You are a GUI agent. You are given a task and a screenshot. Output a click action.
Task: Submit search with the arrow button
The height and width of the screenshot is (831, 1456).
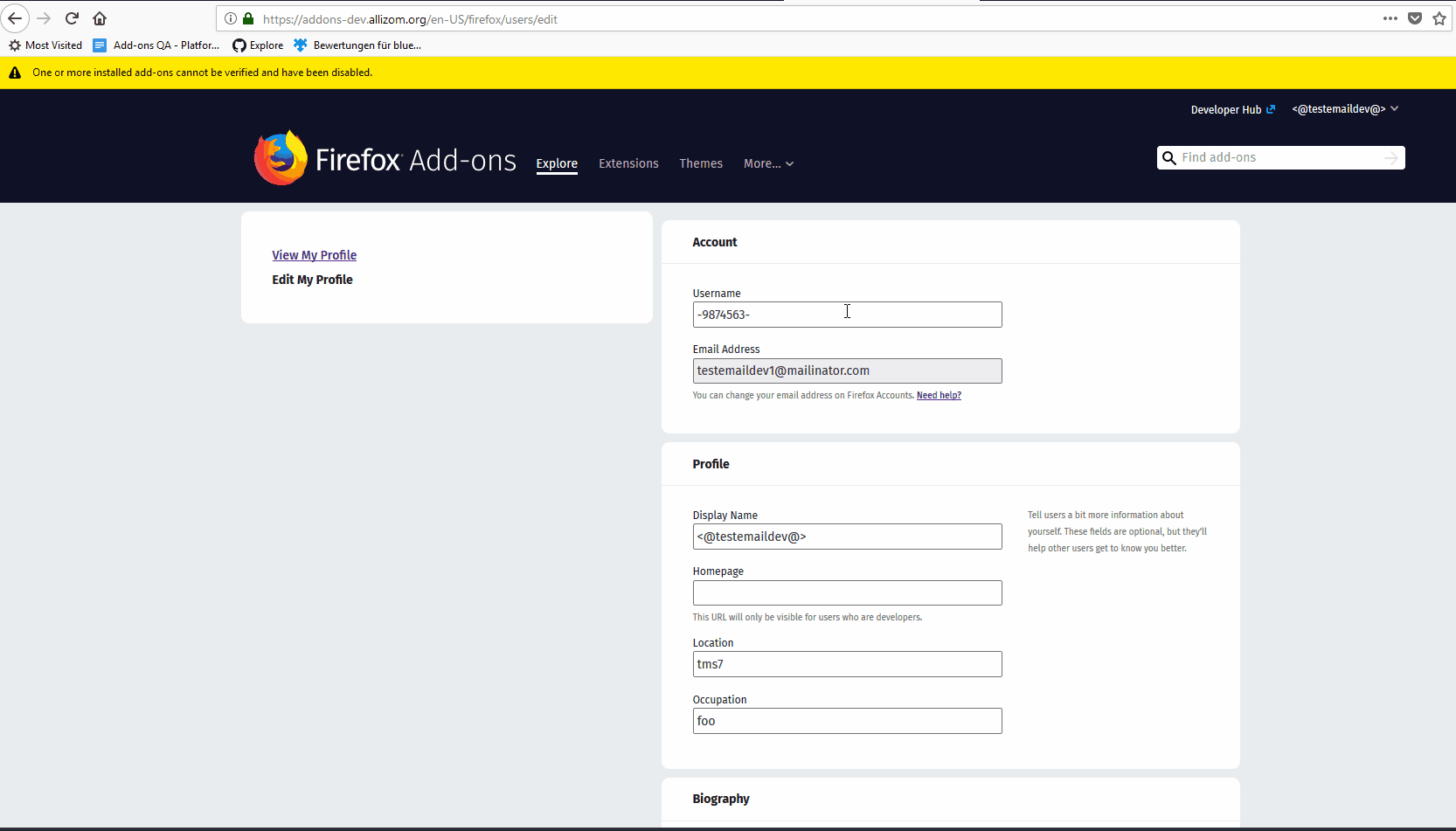click(x=1391, y=157)
